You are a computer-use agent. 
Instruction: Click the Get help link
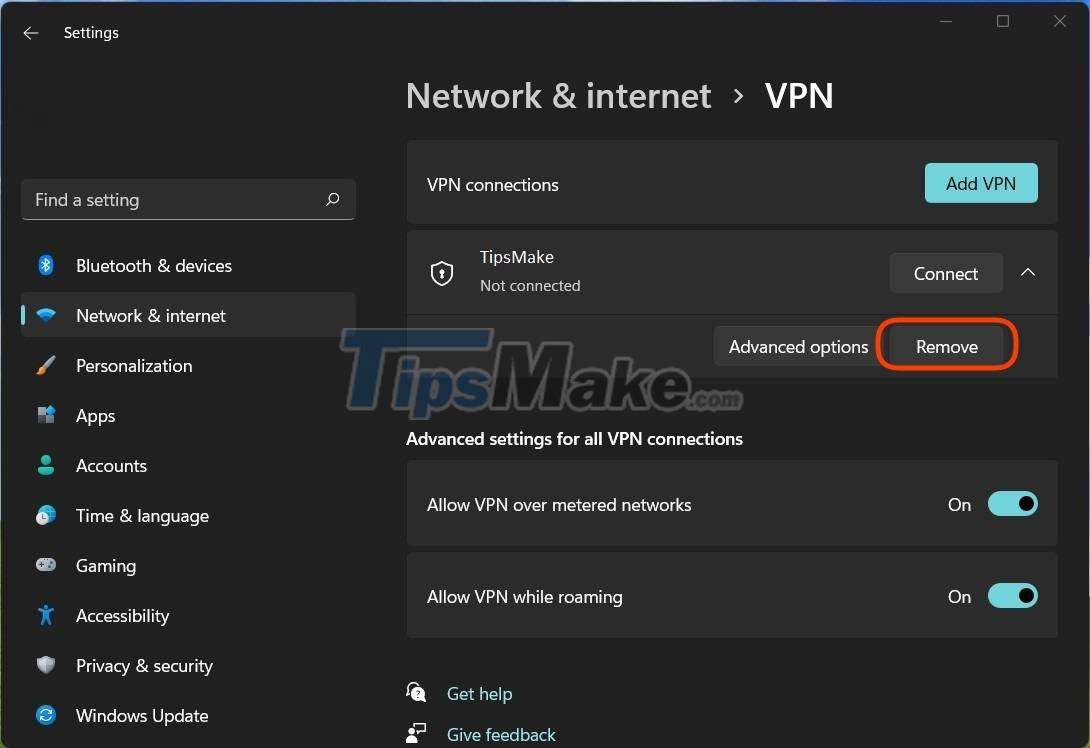click(x=479, y=693)
